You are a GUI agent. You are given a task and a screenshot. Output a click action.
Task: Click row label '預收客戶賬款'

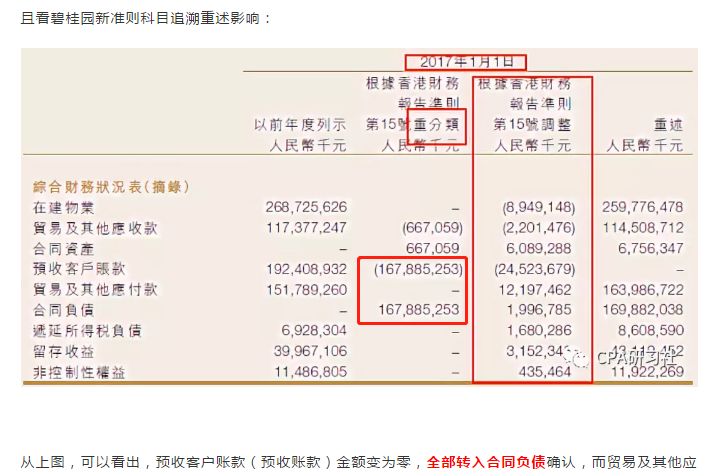pos(79,269)
